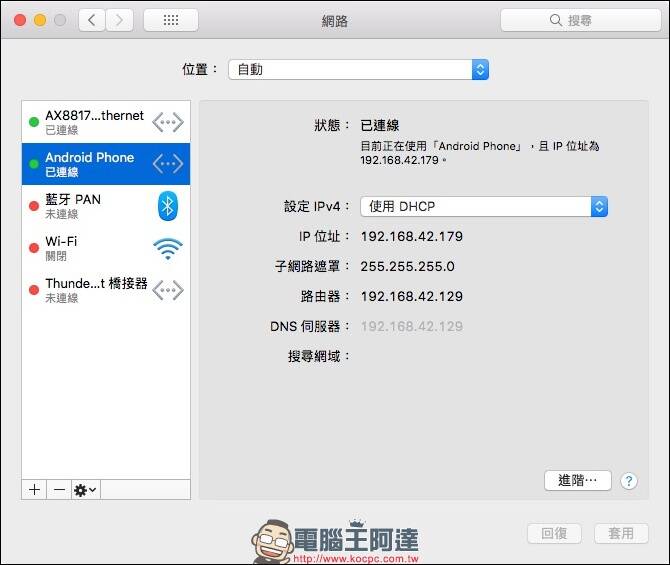This screenshot has height=565, width=670.
Task: Show all preferences grid button
Action: click(x=171, y=20)
